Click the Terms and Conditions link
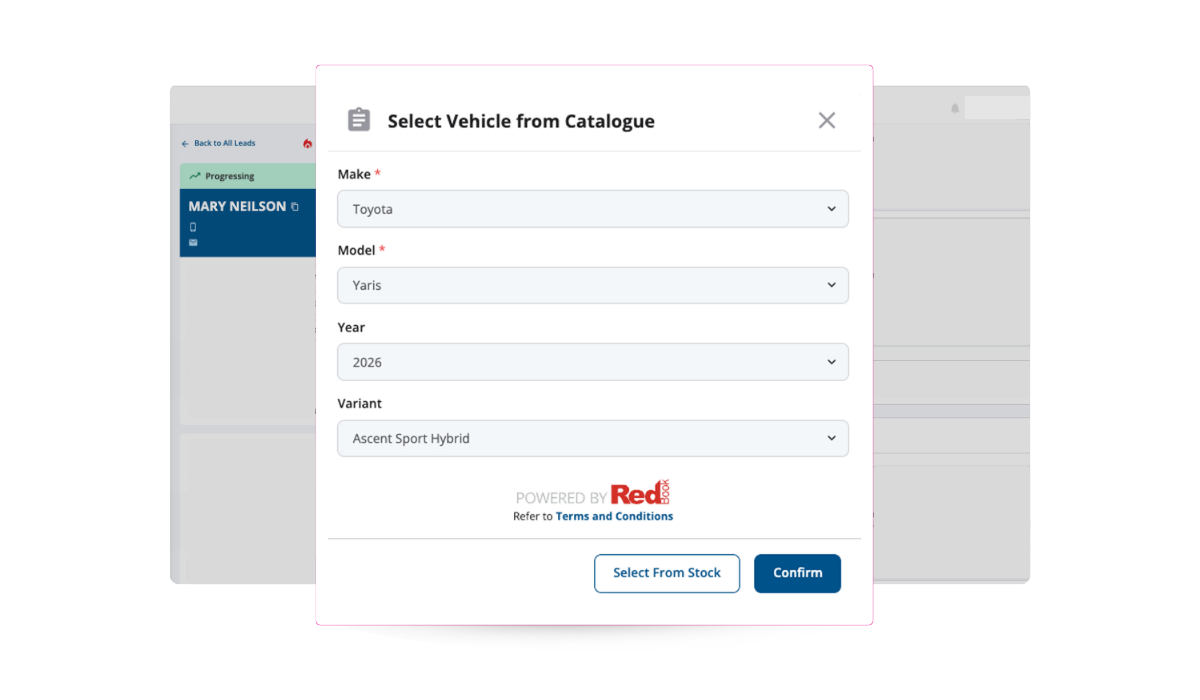Viewport: 1200px width, 700px height. click(614, 517)
